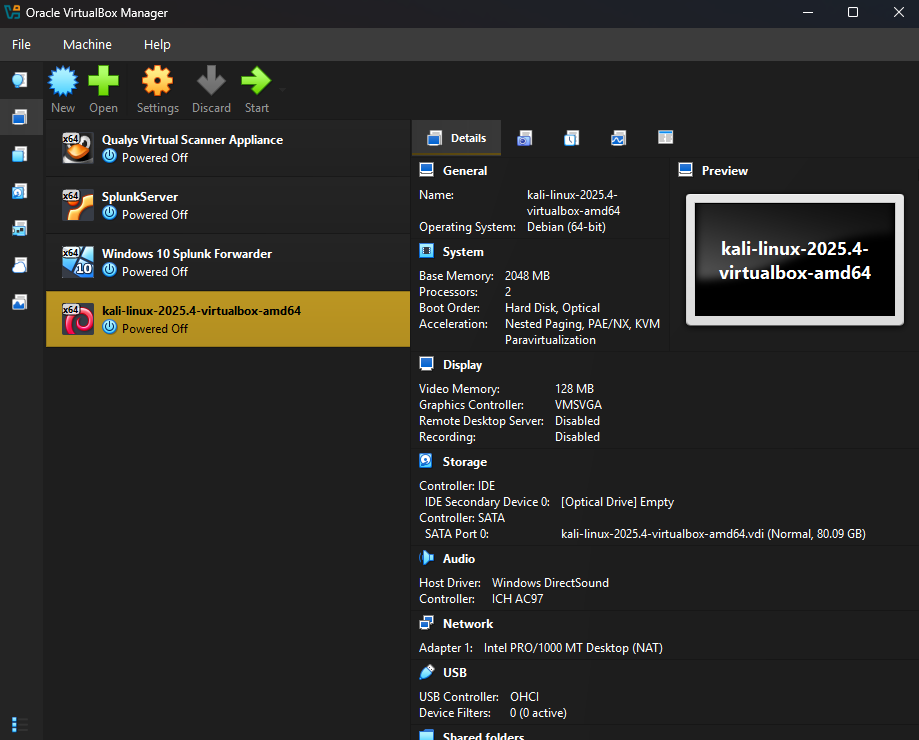Image resolution: width=919 pixels, height=740 pixels.
Task: Open the Activity monitor chart icon
Action: [x=619, y=138]
